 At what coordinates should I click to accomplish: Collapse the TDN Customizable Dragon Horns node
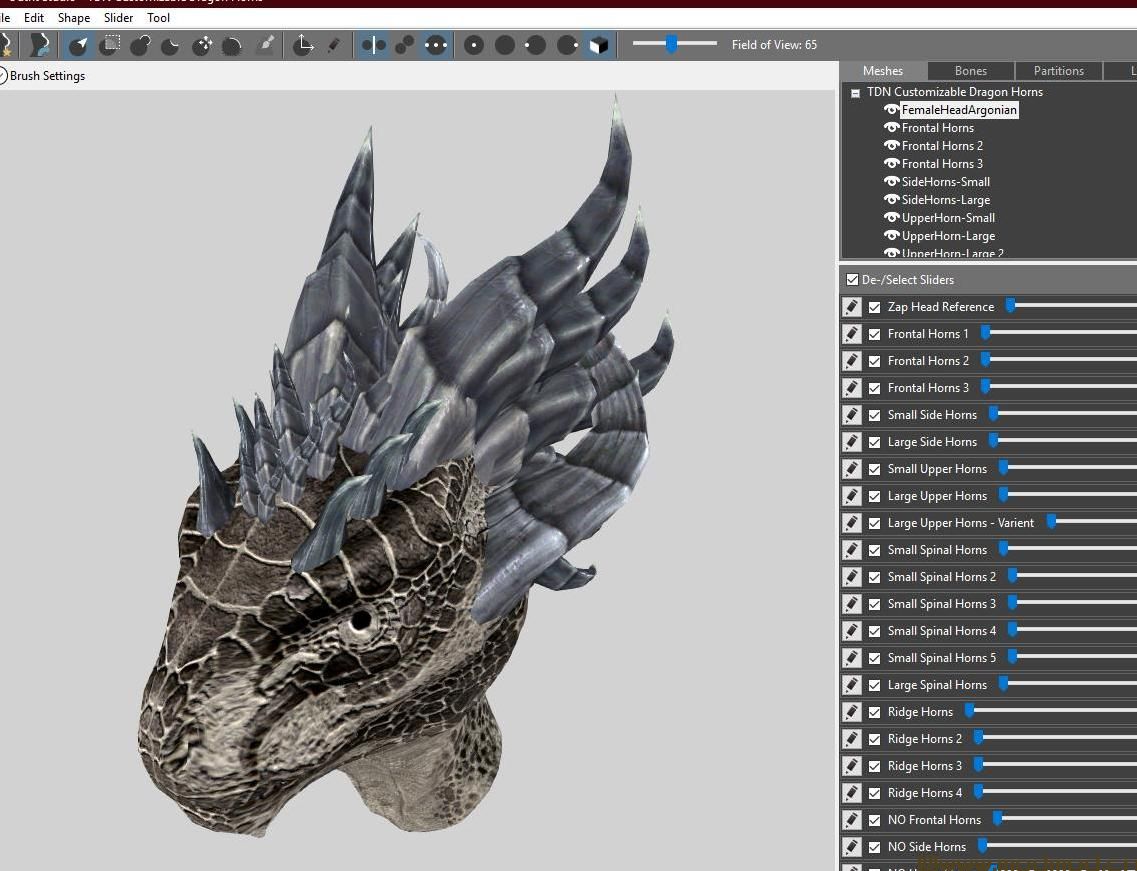[x=855, y=91]
